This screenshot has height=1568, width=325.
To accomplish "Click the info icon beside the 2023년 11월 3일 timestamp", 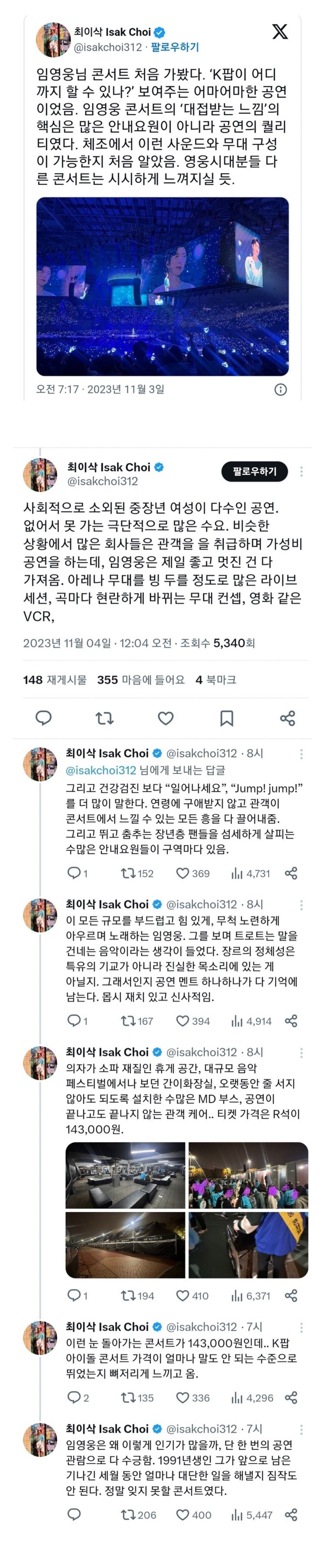I will pos(280,390).
